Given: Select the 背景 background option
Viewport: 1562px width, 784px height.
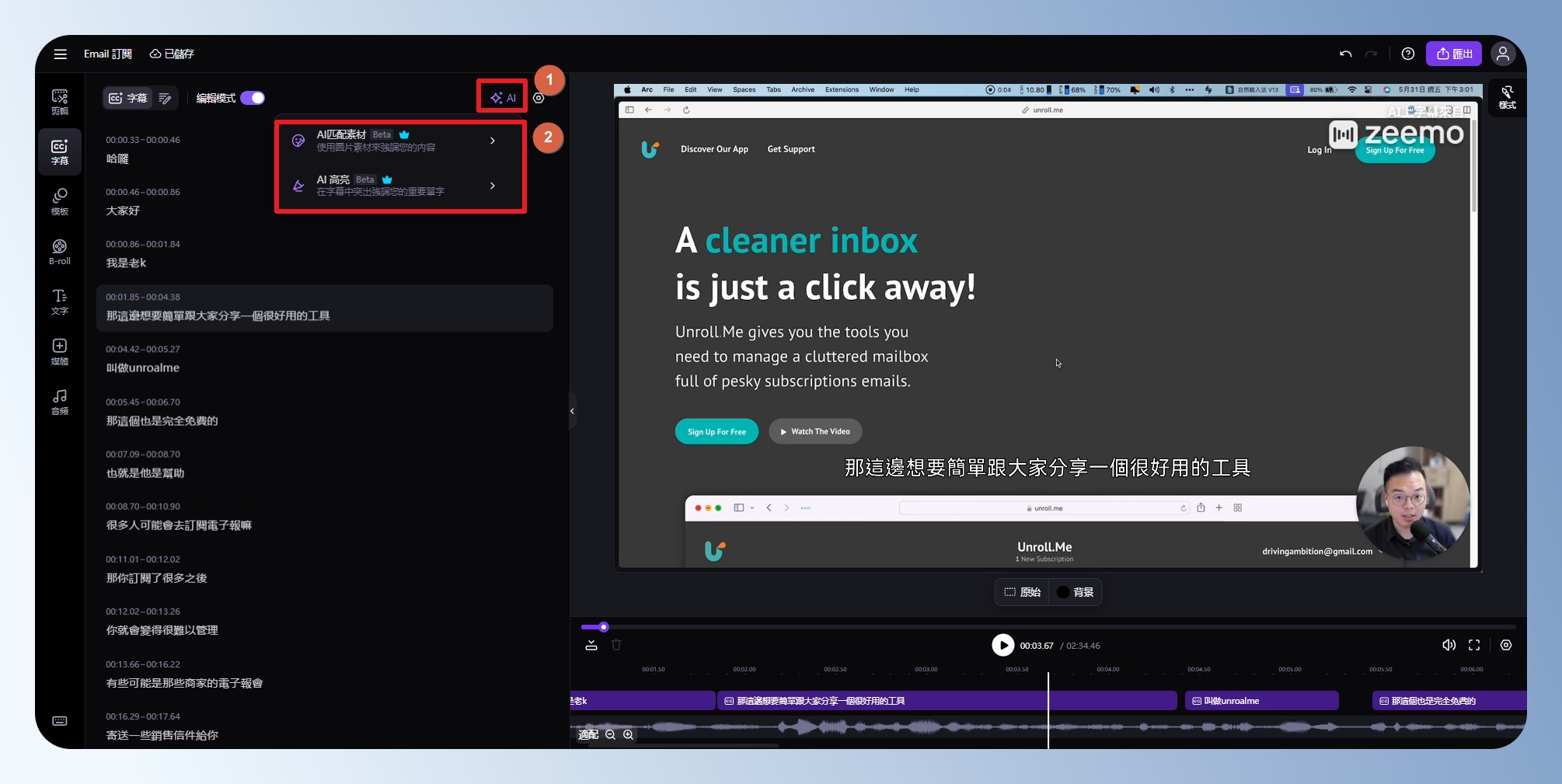Looking at the screenshot, I should click(x=1076, y=592).
